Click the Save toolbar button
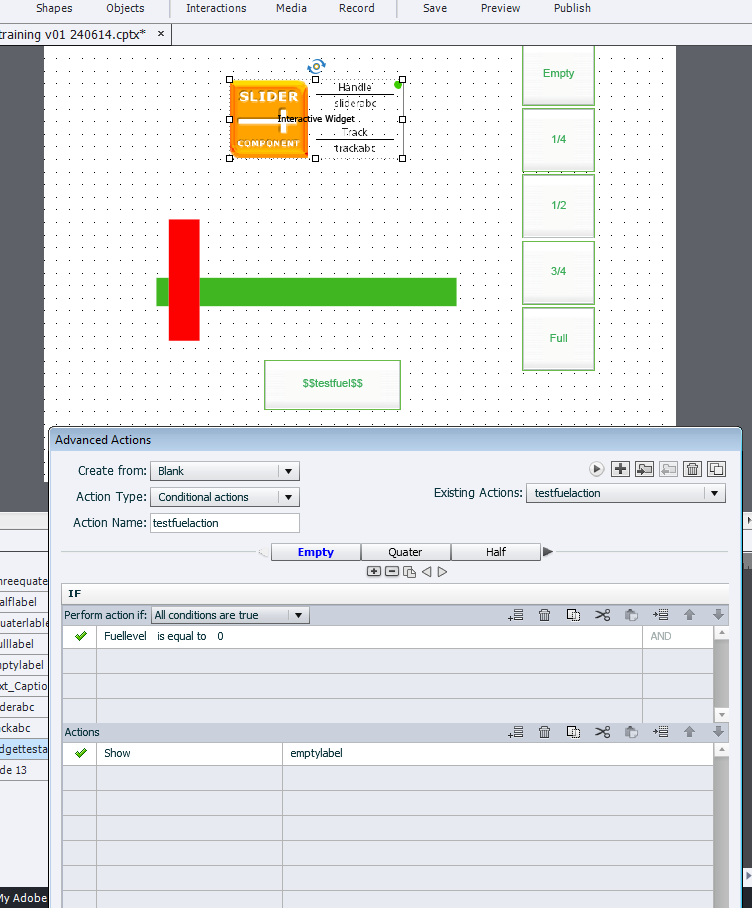756x912 pixels. pos(437,8)
